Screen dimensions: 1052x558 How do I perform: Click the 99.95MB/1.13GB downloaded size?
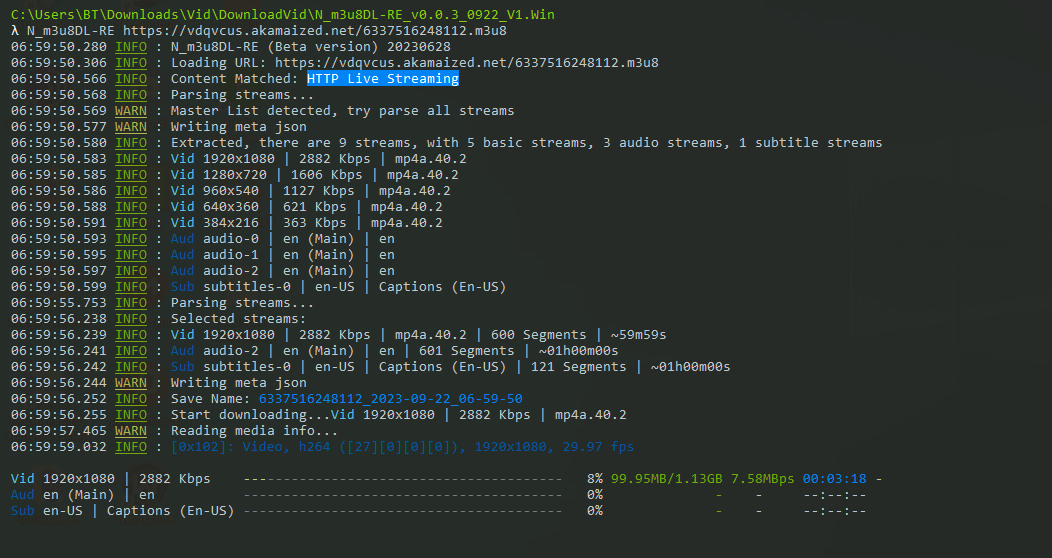(666, 479)
